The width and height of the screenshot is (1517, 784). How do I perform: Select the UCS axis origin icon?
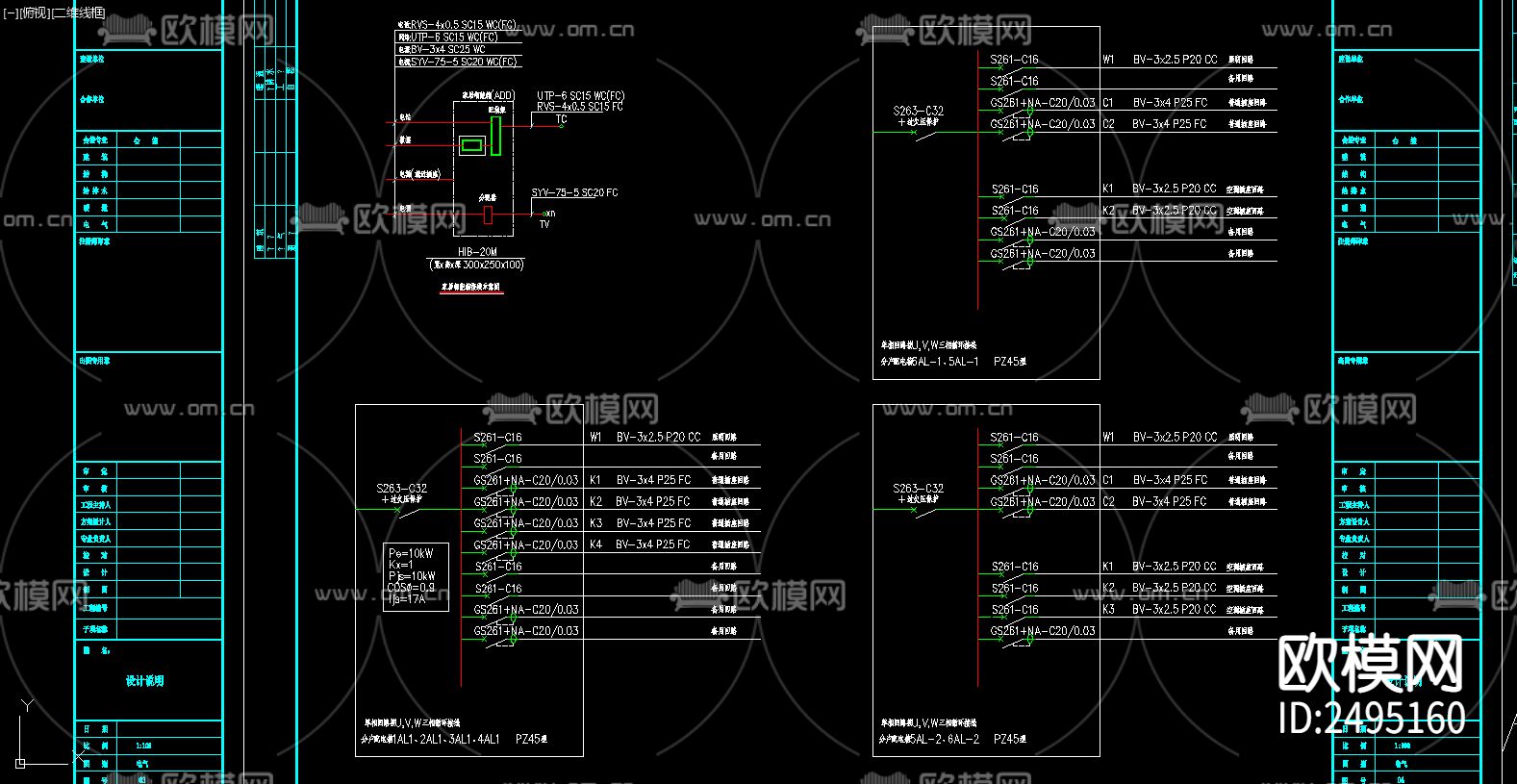click(20, 763)
